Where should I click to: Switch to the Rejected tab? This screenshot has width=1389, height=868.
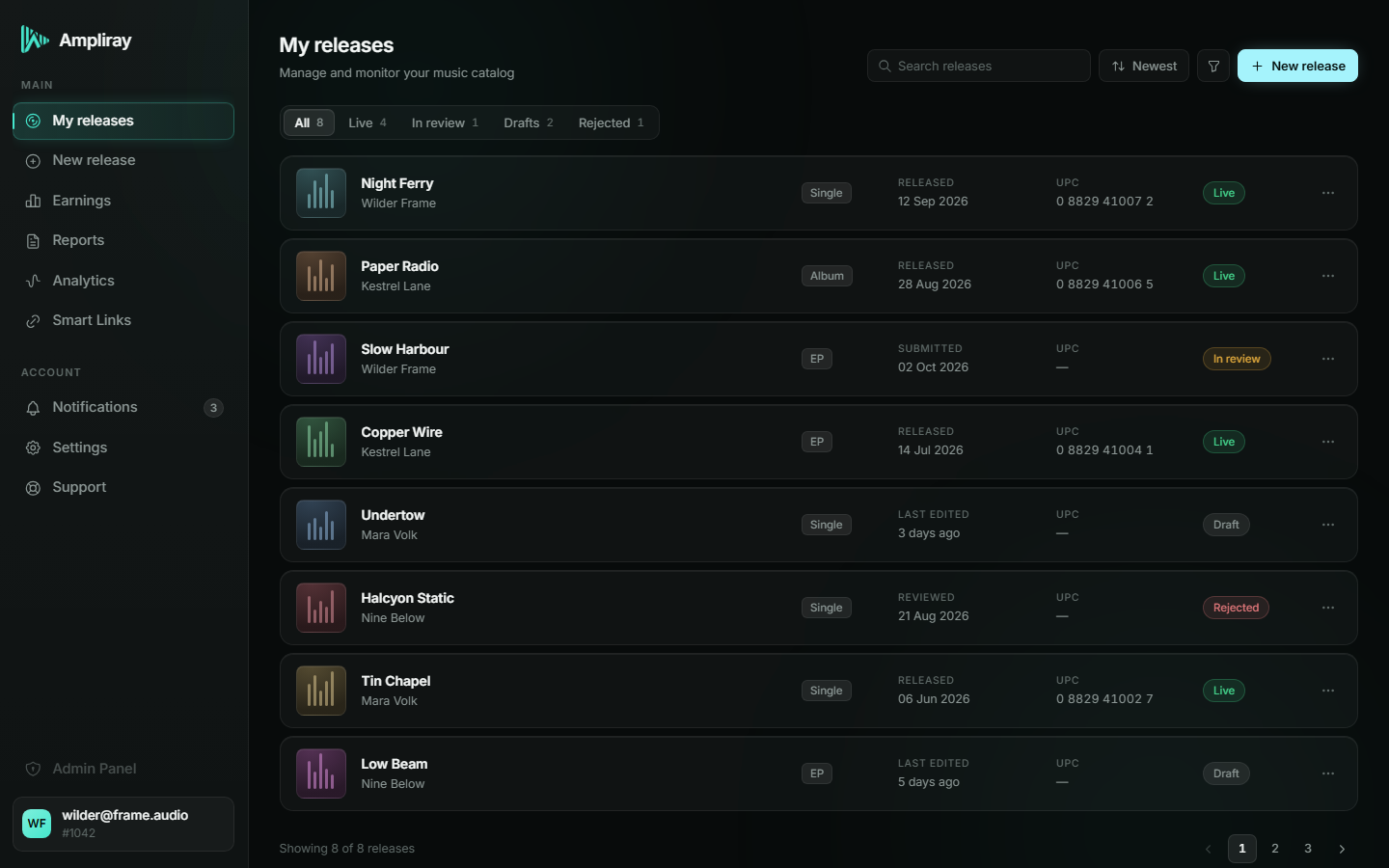click(612, 122)
